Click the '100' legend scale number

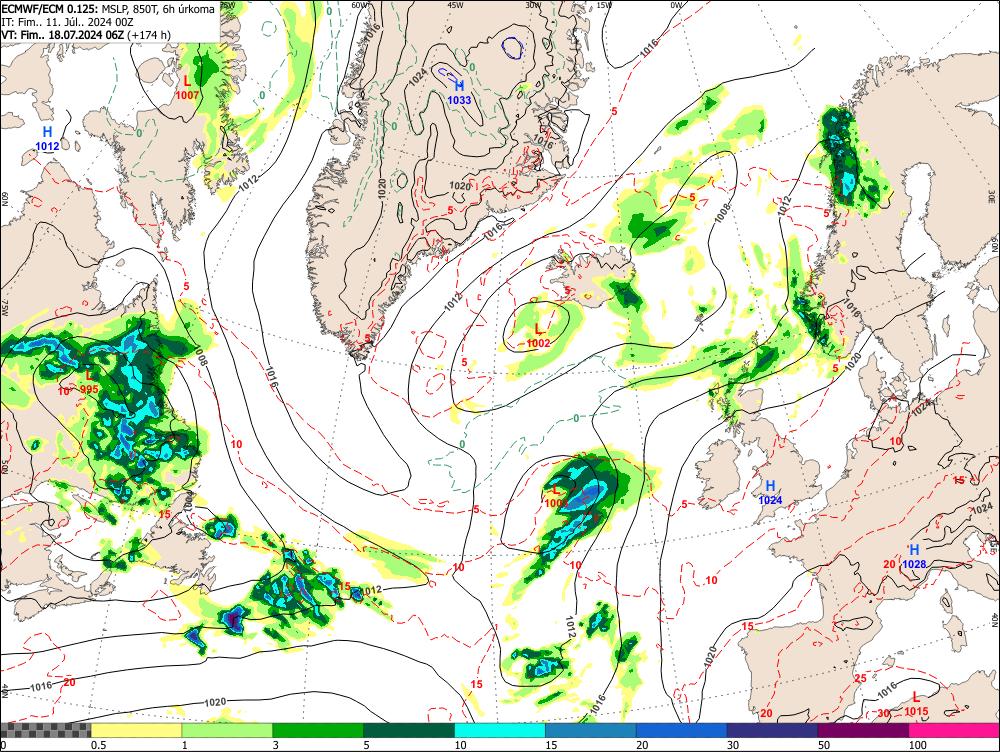(917, 745)
